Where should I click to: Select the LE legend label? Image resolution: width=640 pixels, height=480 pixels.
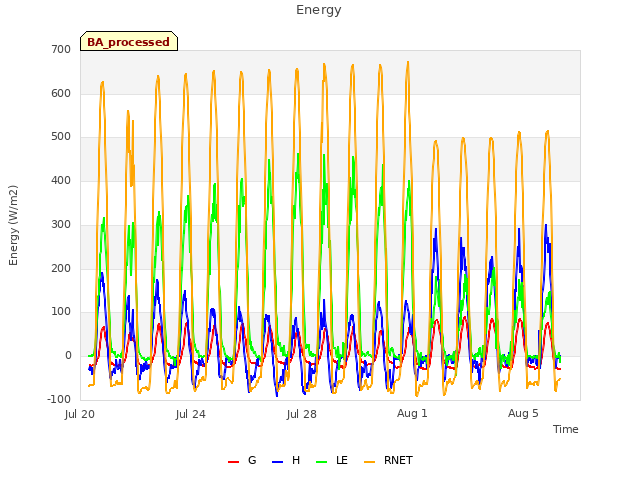click(342, 460)
